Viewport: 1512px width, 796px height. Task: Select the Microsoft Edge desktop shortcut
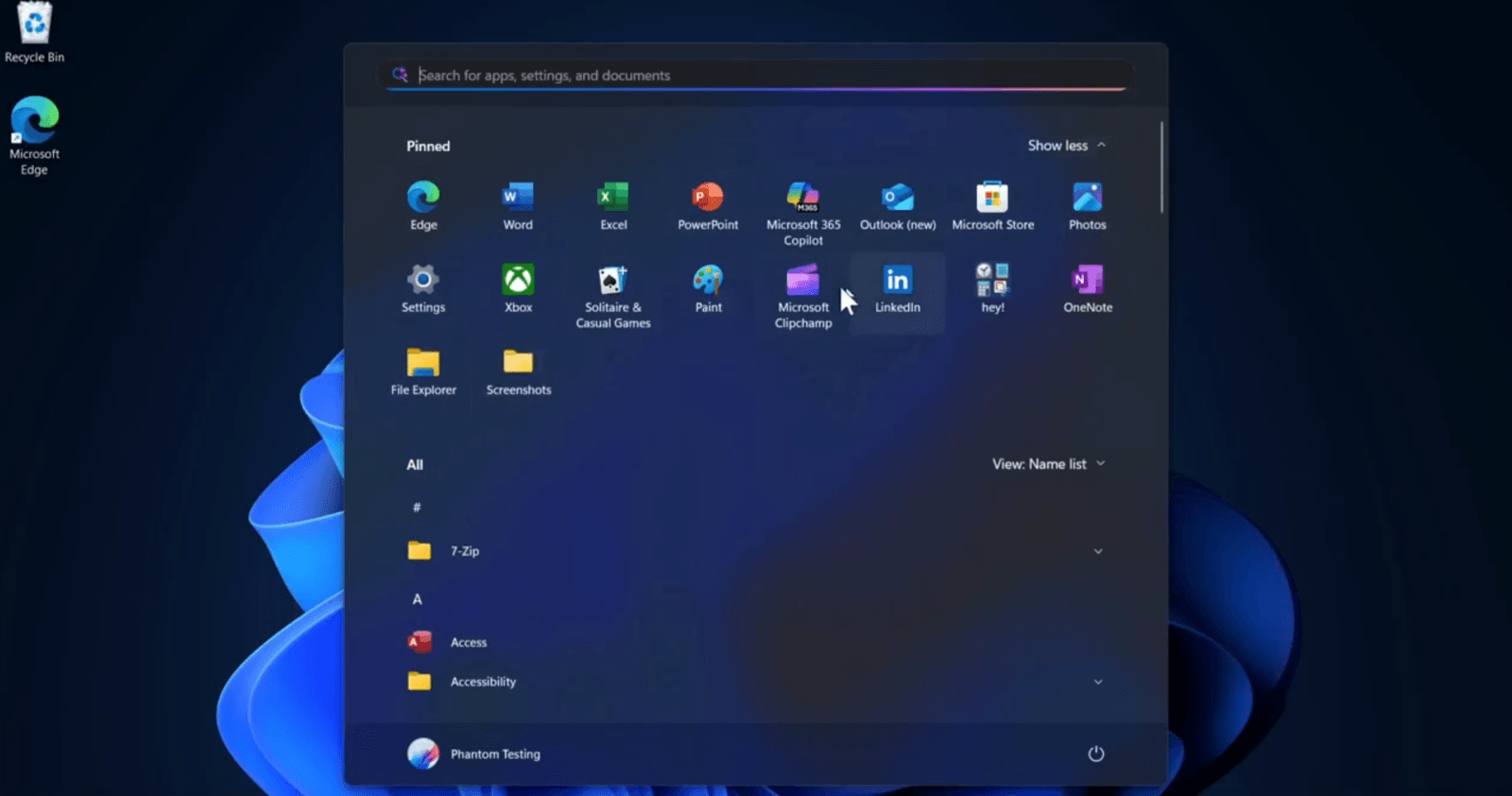click(34, 136)
